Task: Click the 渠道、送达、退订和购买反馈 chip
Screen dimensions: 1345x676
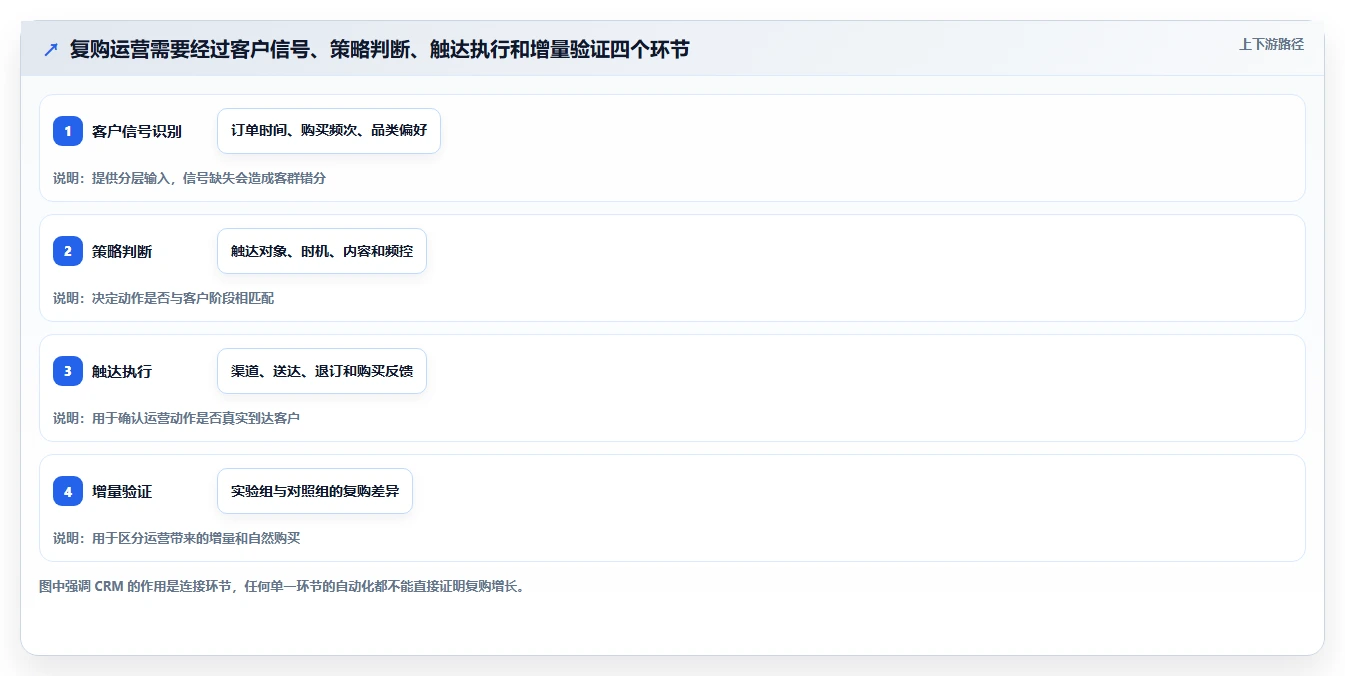Action: (322, 371)
